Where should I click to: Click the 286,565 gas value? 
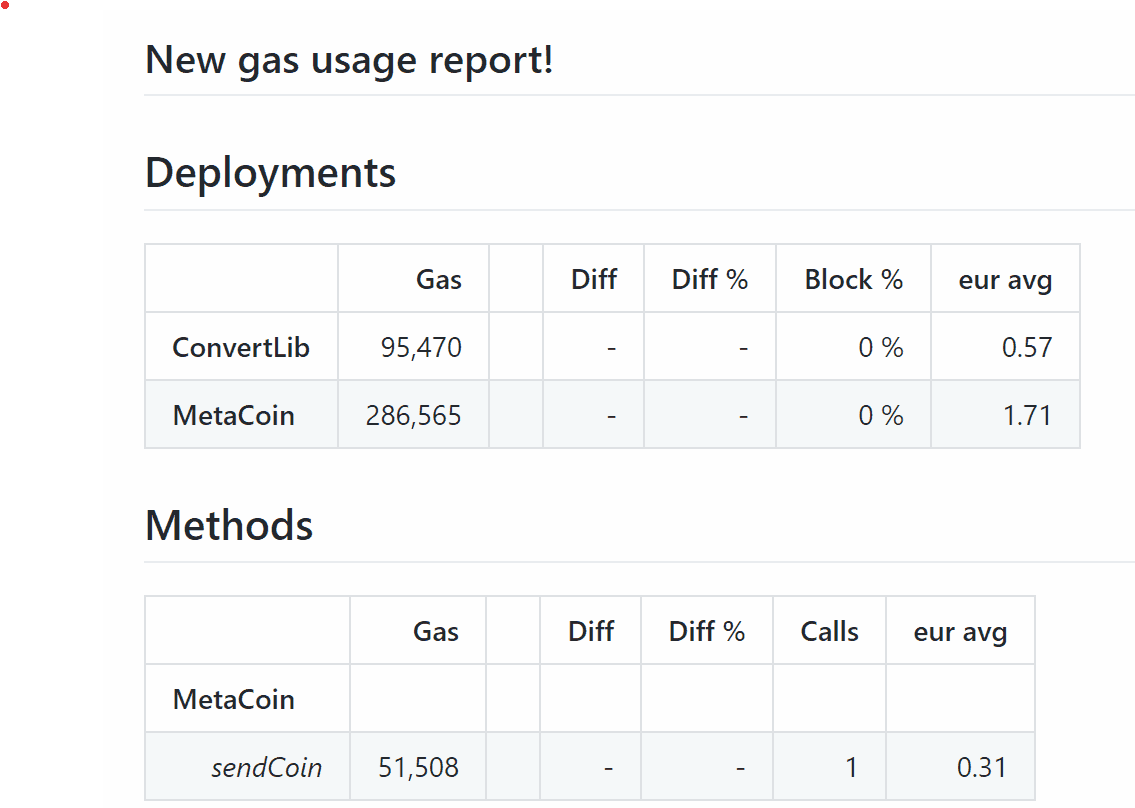pyautogui.click(x=413, y=415)
